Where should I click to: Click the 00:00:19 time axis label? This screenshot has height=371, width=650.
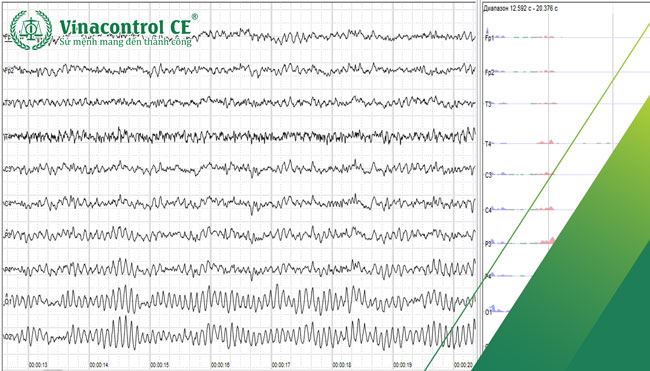point(403,365)
